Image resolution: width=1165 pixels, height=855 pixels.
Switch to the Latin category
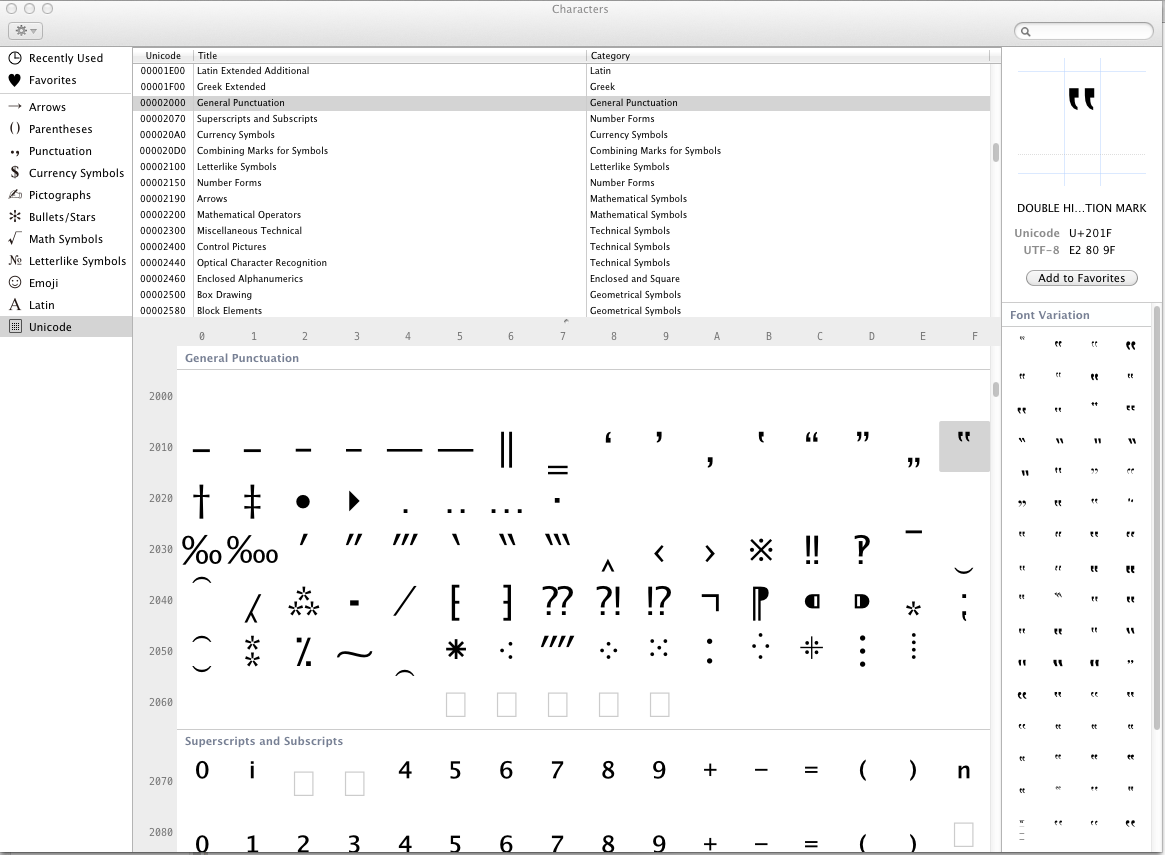click(x=41, y=305)
